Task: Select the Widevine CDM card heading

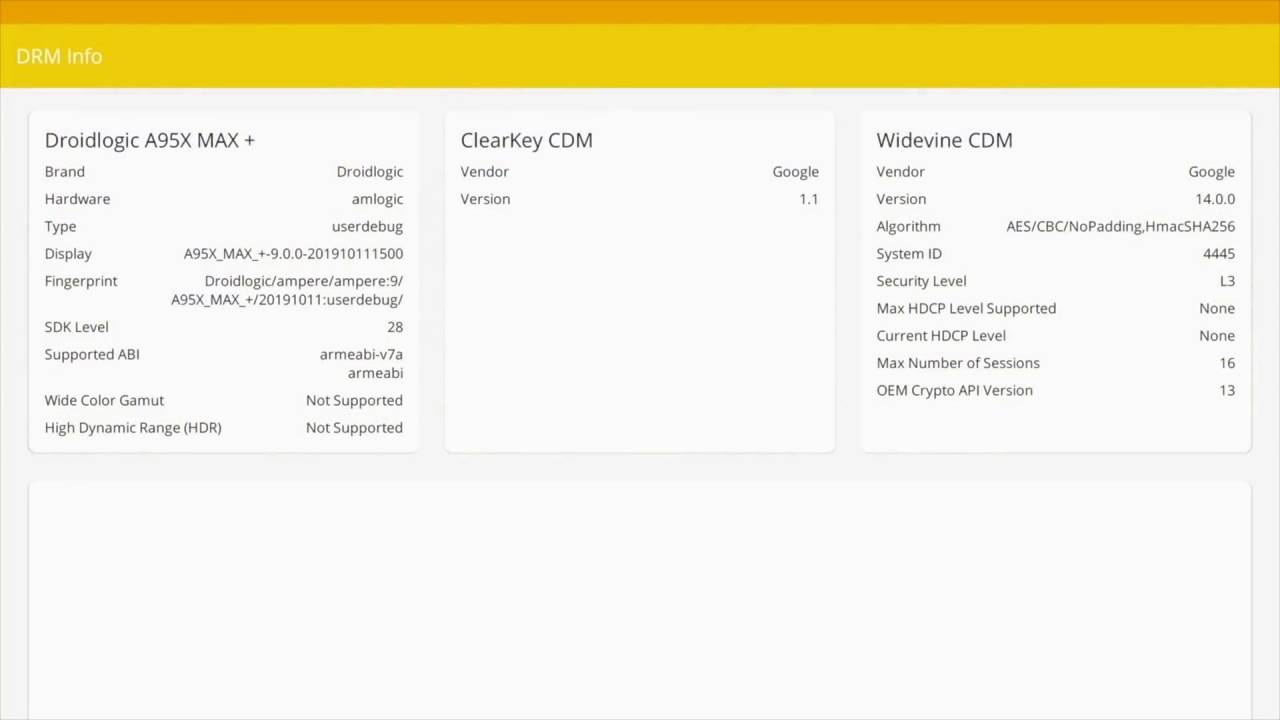Action: 945,140
